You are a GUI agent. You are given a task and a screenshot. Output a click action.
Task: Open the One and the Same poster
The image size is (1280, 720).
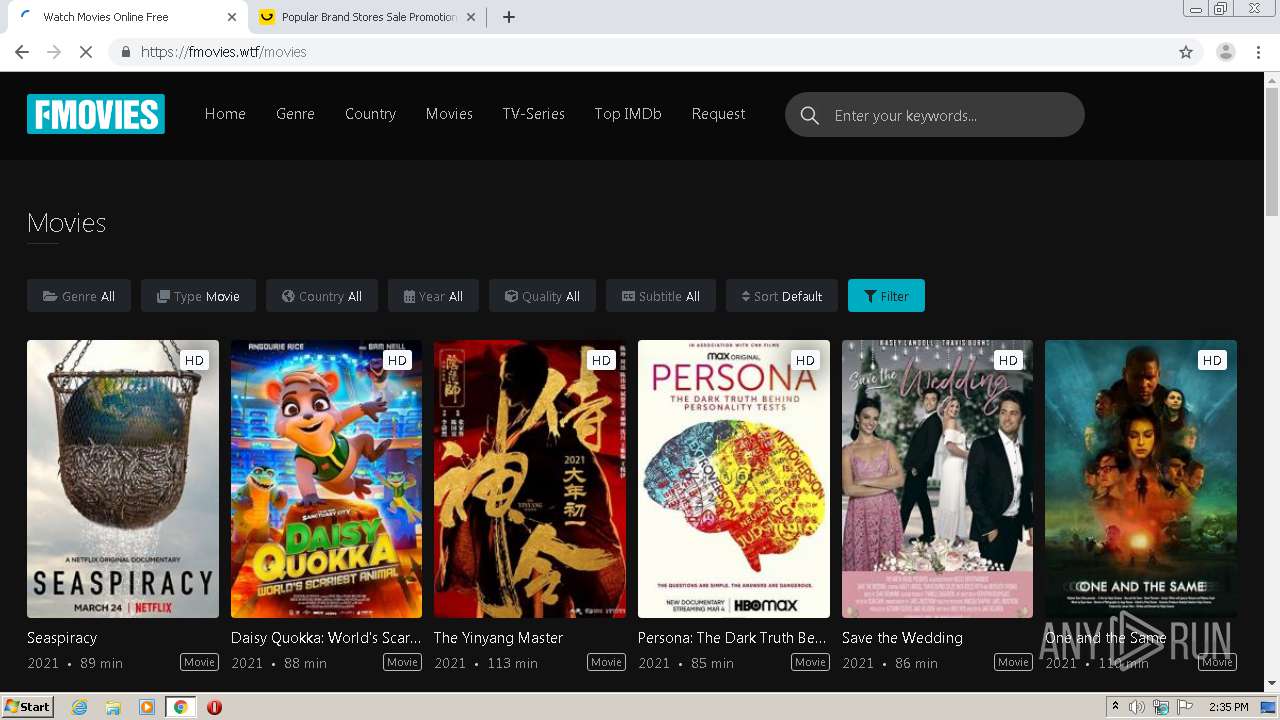point(1141,479)
